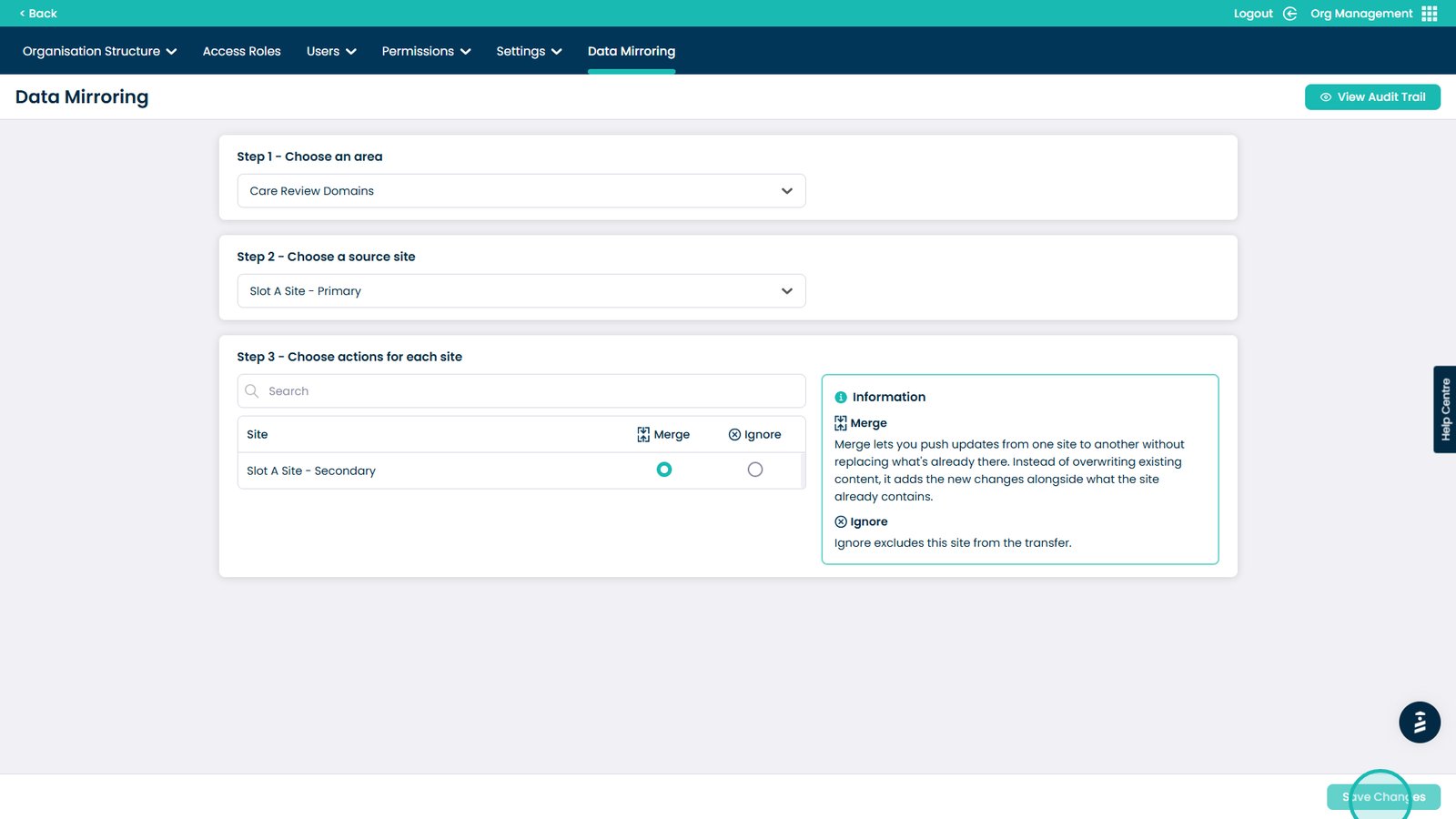Screen dimensions: 1456x819
Task: Expand the Permissions menu
Action: tap(426, 51)
